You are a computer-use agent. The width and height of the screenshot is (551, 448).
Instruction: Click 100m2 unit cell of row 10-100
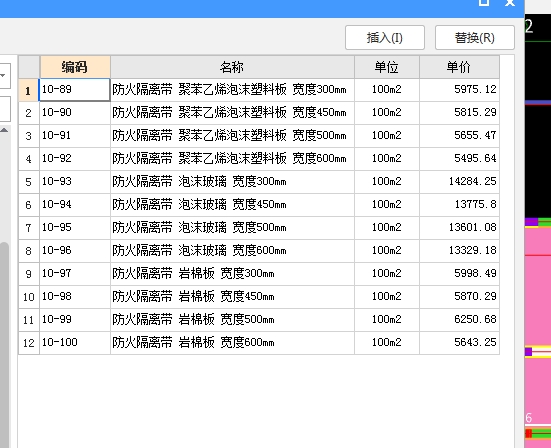[x=387, y=343]
